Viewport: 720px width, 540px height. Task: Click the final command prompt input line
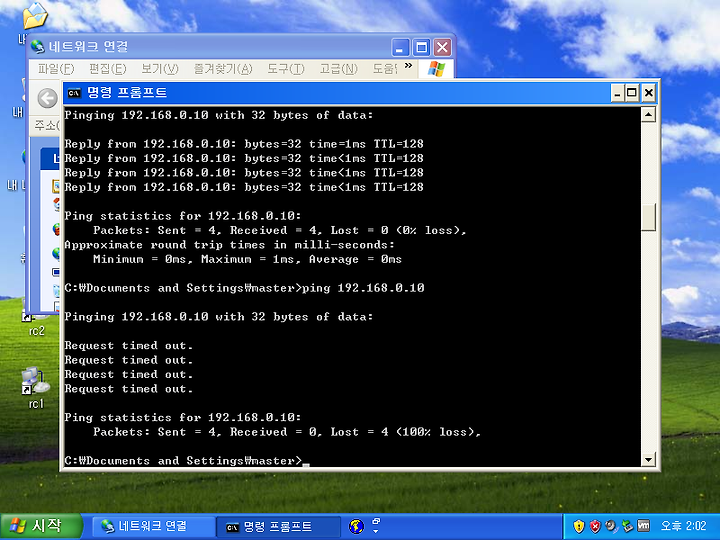pos(187,461)
